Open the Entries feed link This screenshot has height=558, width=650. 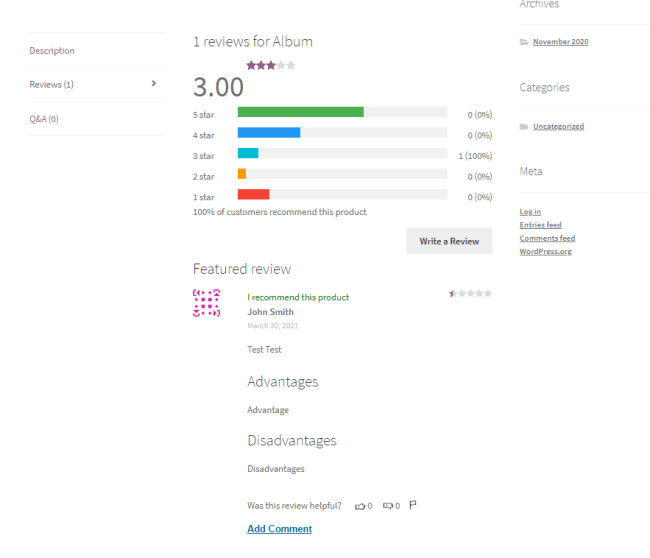541,225
